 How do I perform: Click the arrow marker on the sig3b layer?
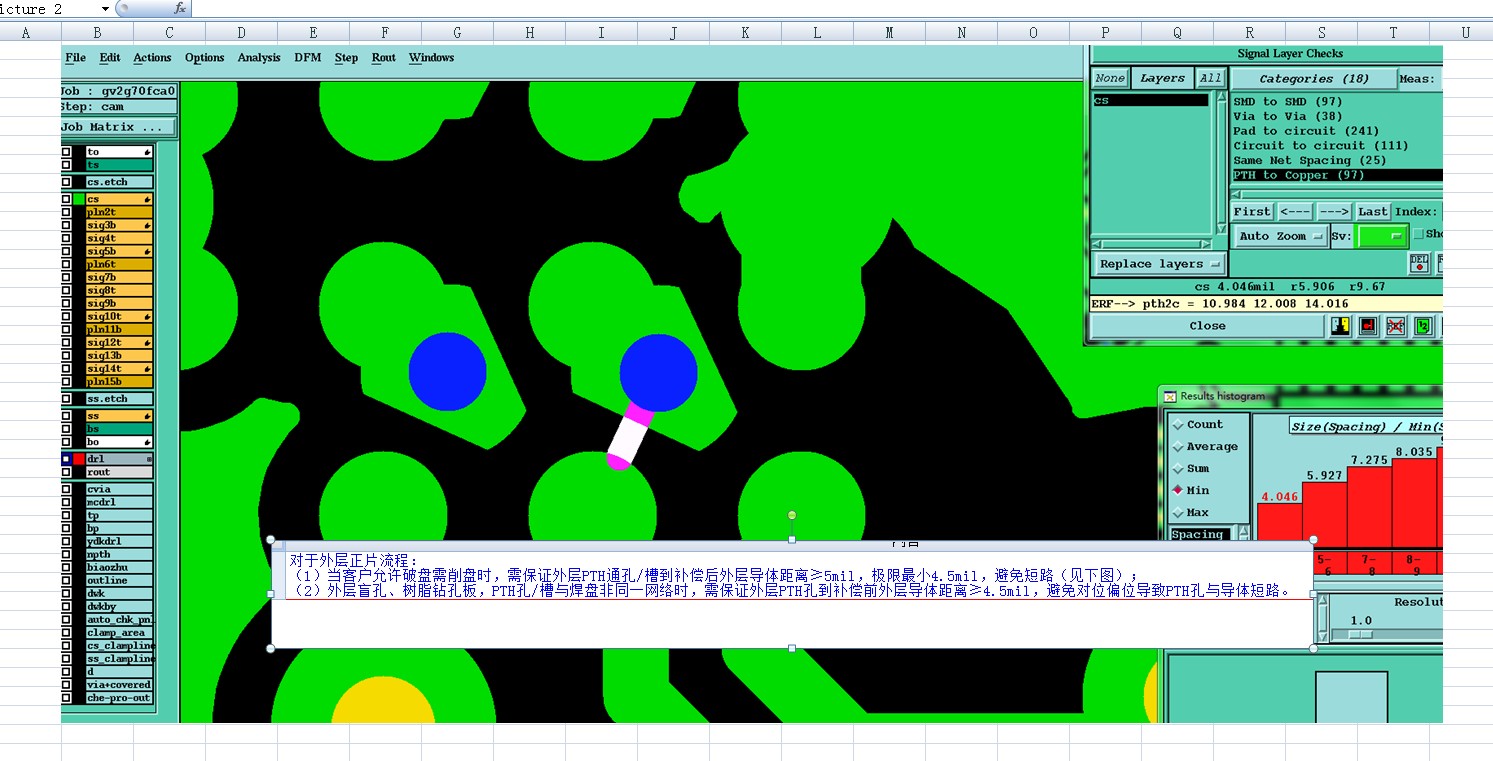coord(147,225)
